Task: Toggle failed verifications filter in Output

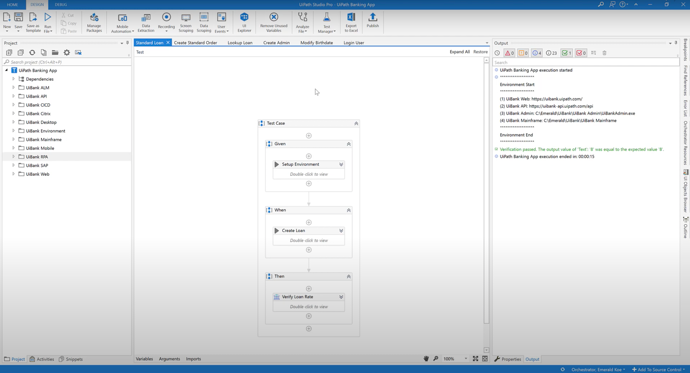Action: click(581, 53)
